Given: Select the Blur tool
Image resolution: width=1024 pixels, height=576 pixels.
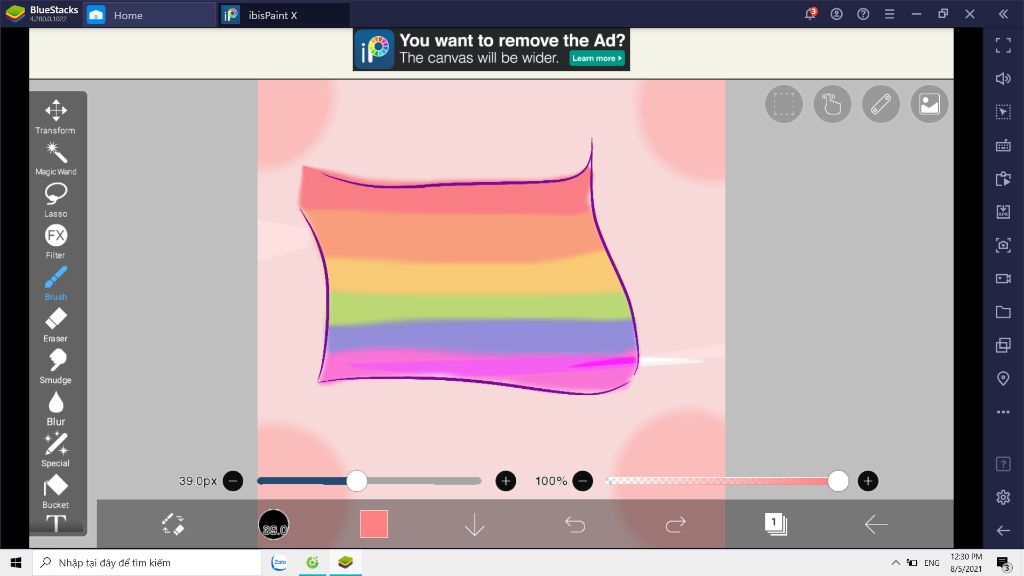Looking at the screenshot, I should tap(56, 408).
